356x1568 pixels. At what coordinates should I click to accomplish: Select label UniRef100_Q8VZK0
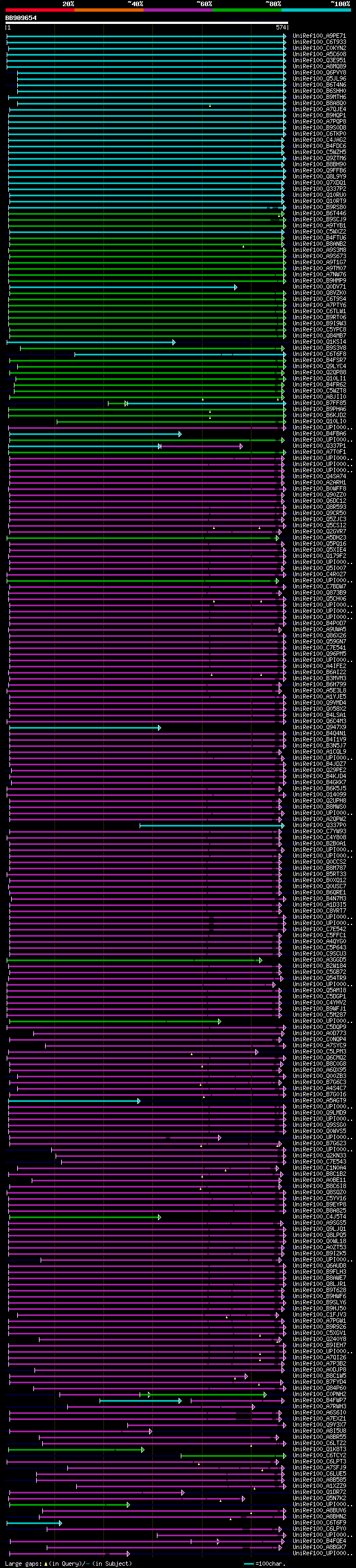click(x=319, y=293)
